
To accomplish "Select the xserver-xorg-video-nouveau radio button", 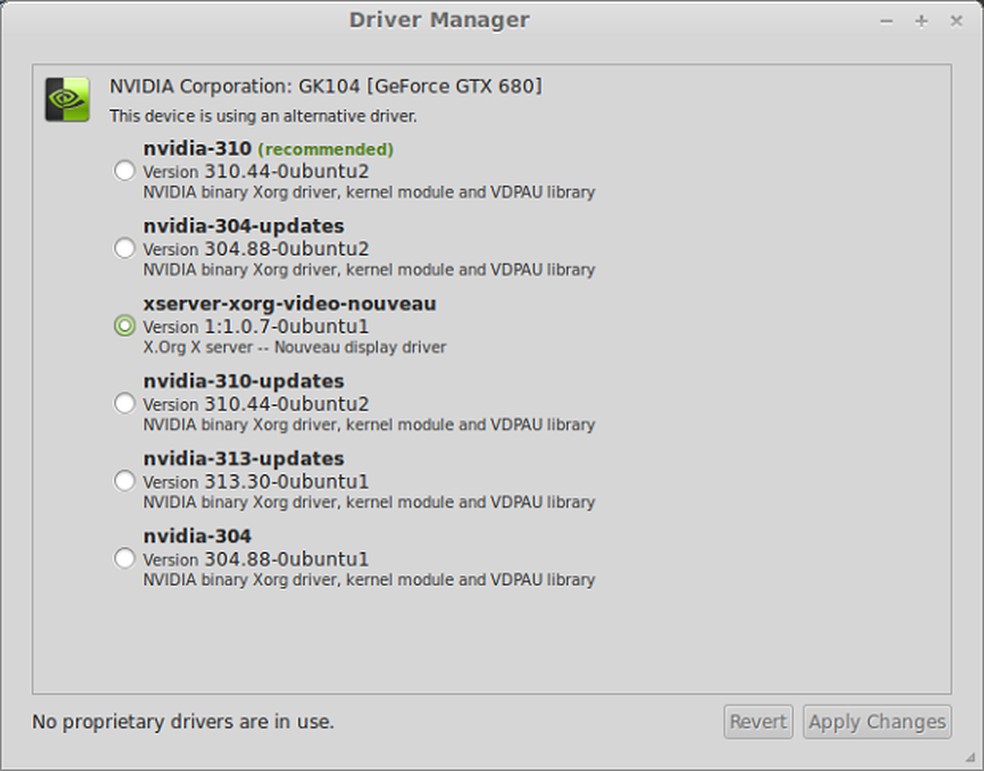I will pos(124,325).
